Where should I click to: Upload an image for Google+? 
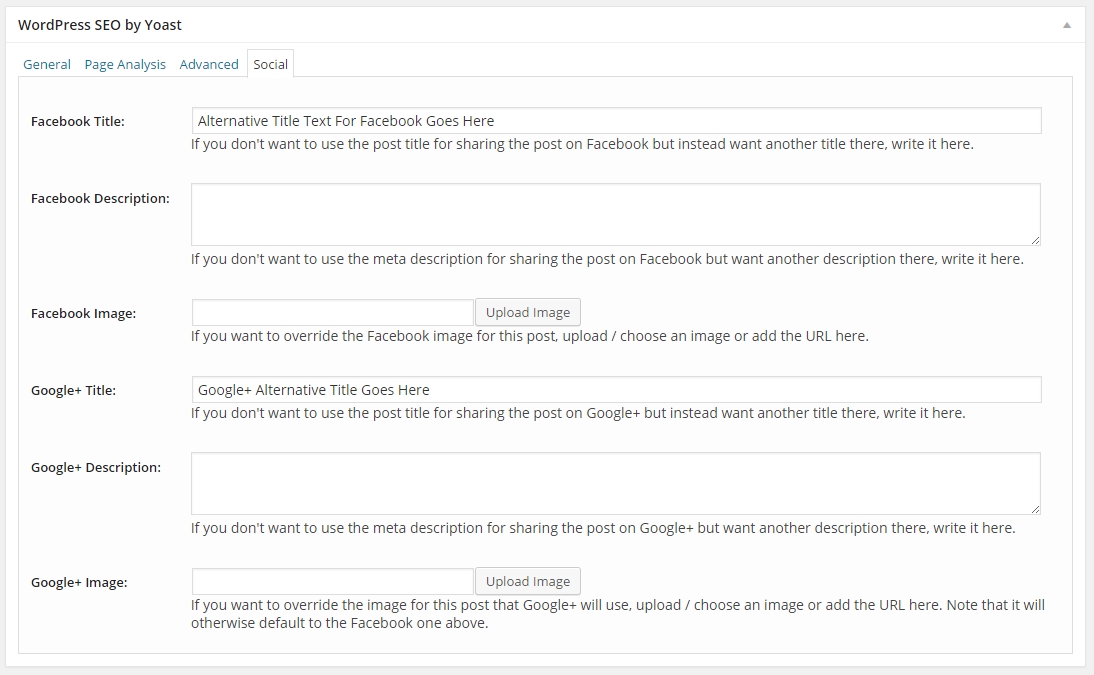(x=527, y=581)
